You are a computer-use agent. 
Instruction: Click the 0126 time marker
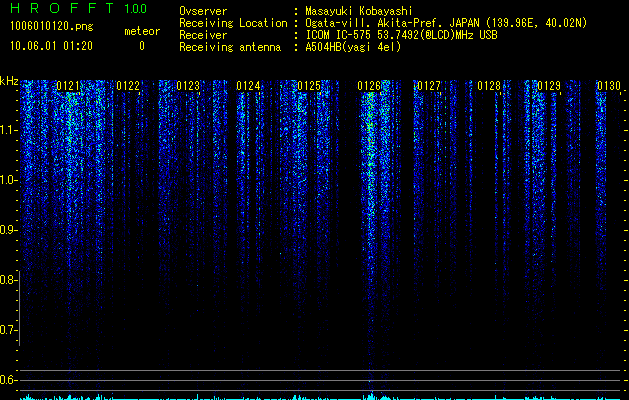[369, 86]
